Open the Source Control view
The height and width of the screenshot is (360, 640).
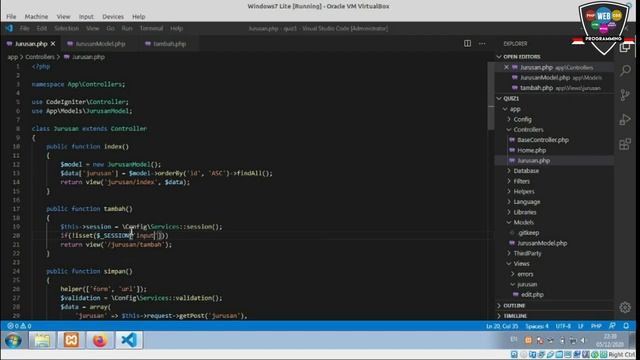625,95
